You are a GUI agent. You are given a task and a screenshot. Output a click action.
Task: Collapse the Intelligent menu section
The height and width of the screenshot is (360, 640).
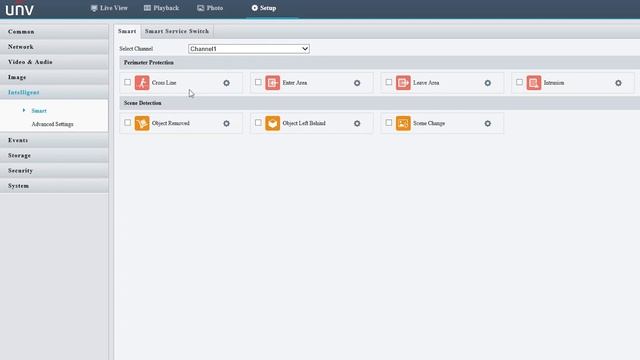54,92
